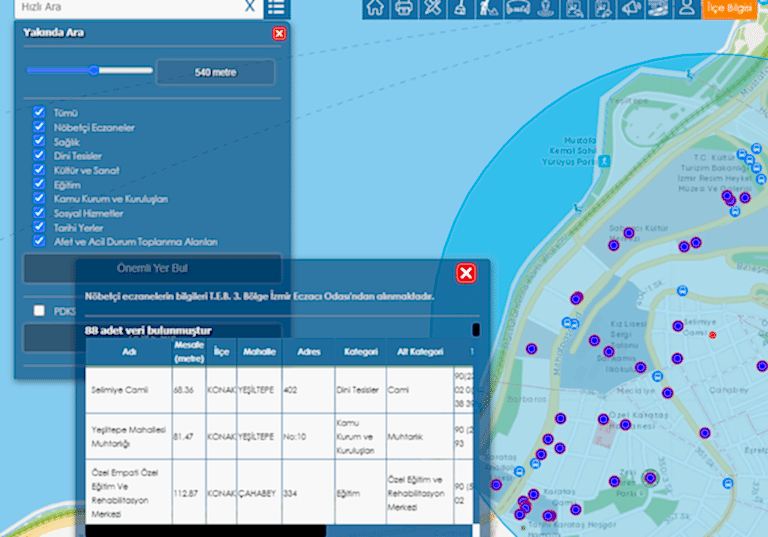
Task: Click the distance radius slider handle
Action: [x=94, y=70]
